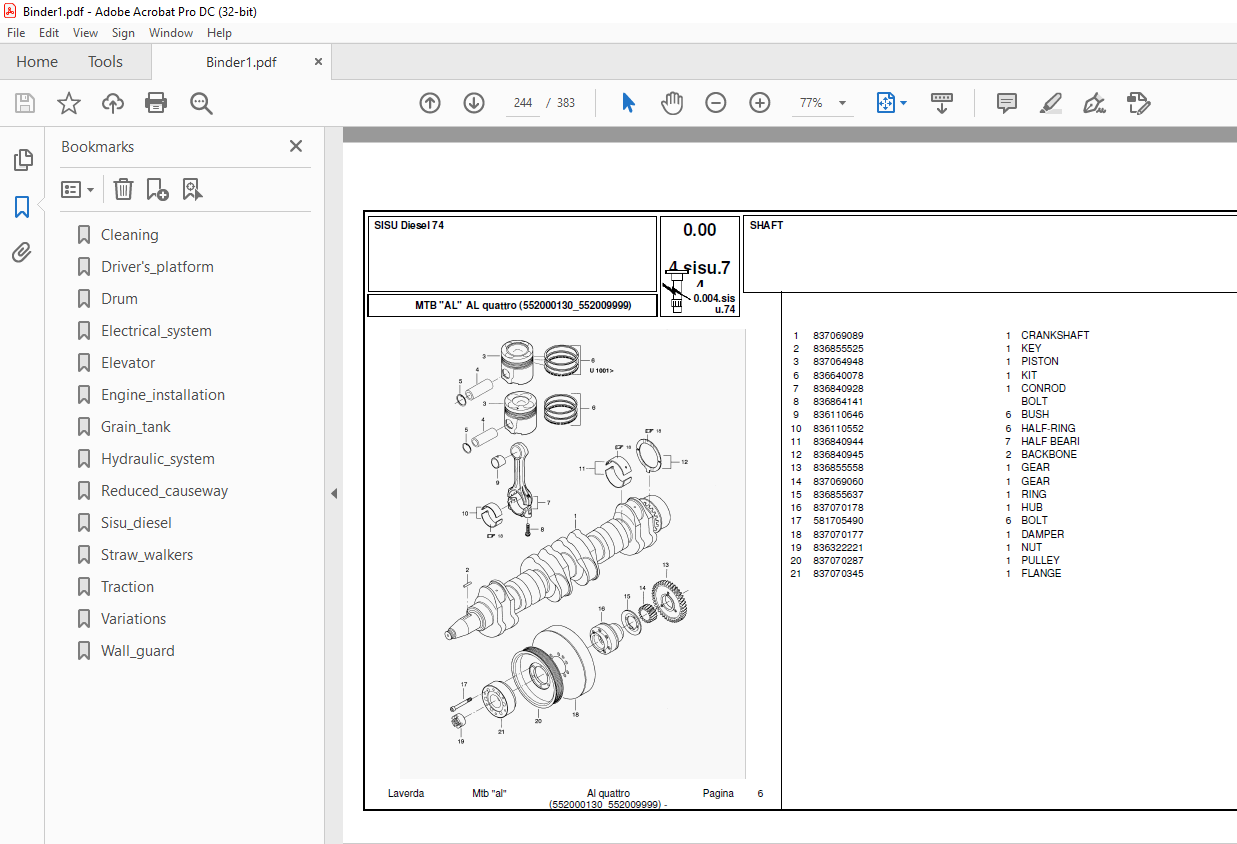Image resolution: width=1237 pixels, height=844 pixels.
Task: Open the Find text search tool
Action: 201,103
